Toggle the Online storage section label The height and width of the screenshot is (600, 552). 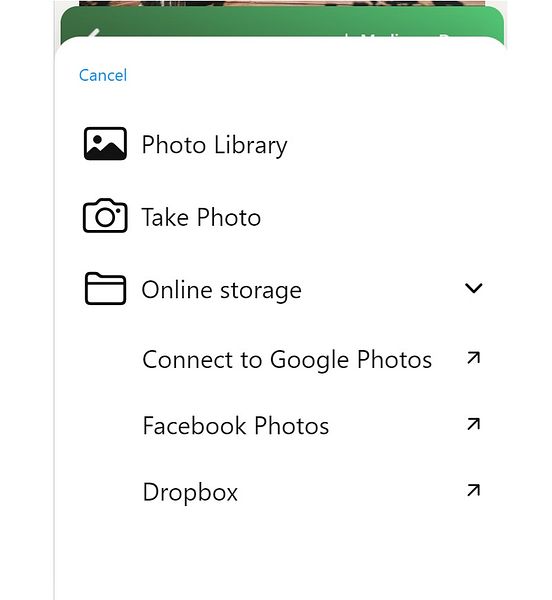point(221,290)
